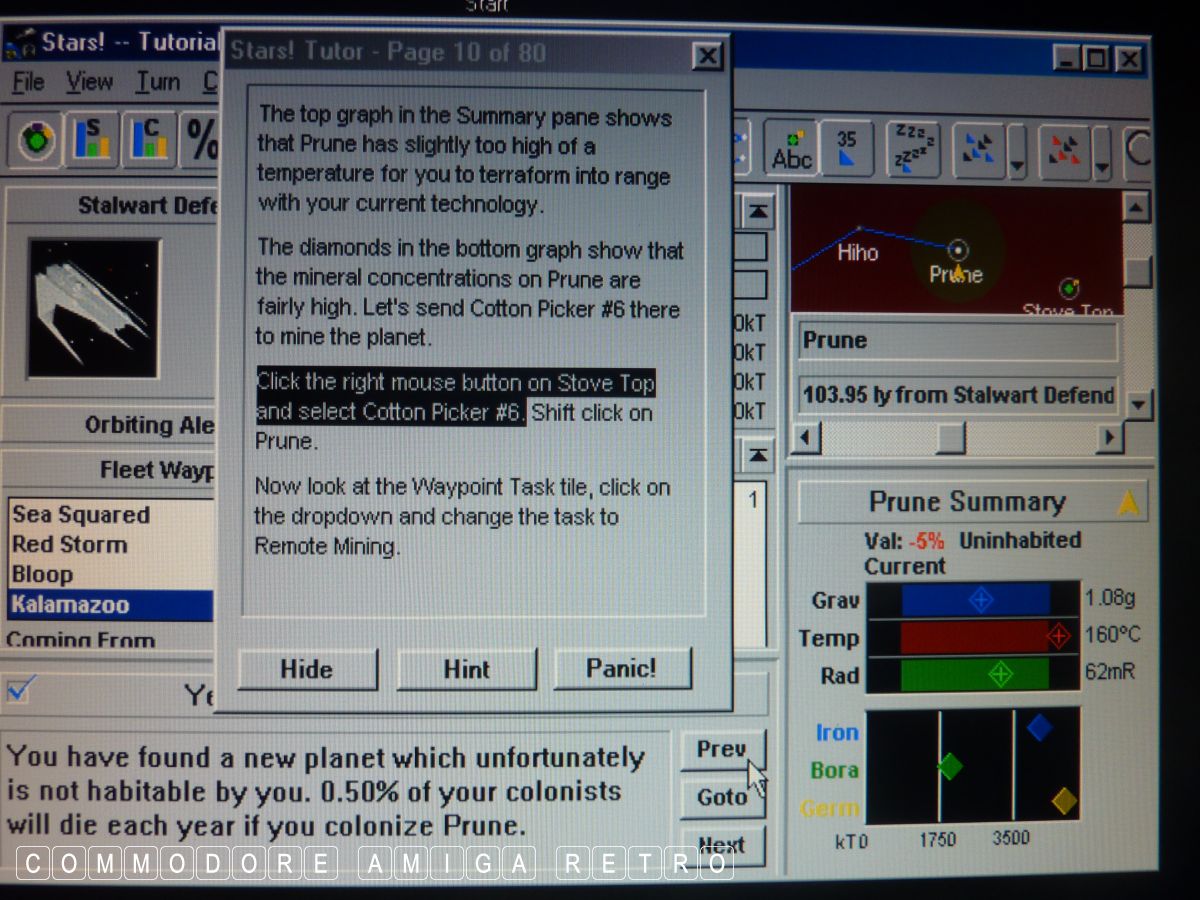Toggle the ship count '35' toolbar icon

point(846,148)
